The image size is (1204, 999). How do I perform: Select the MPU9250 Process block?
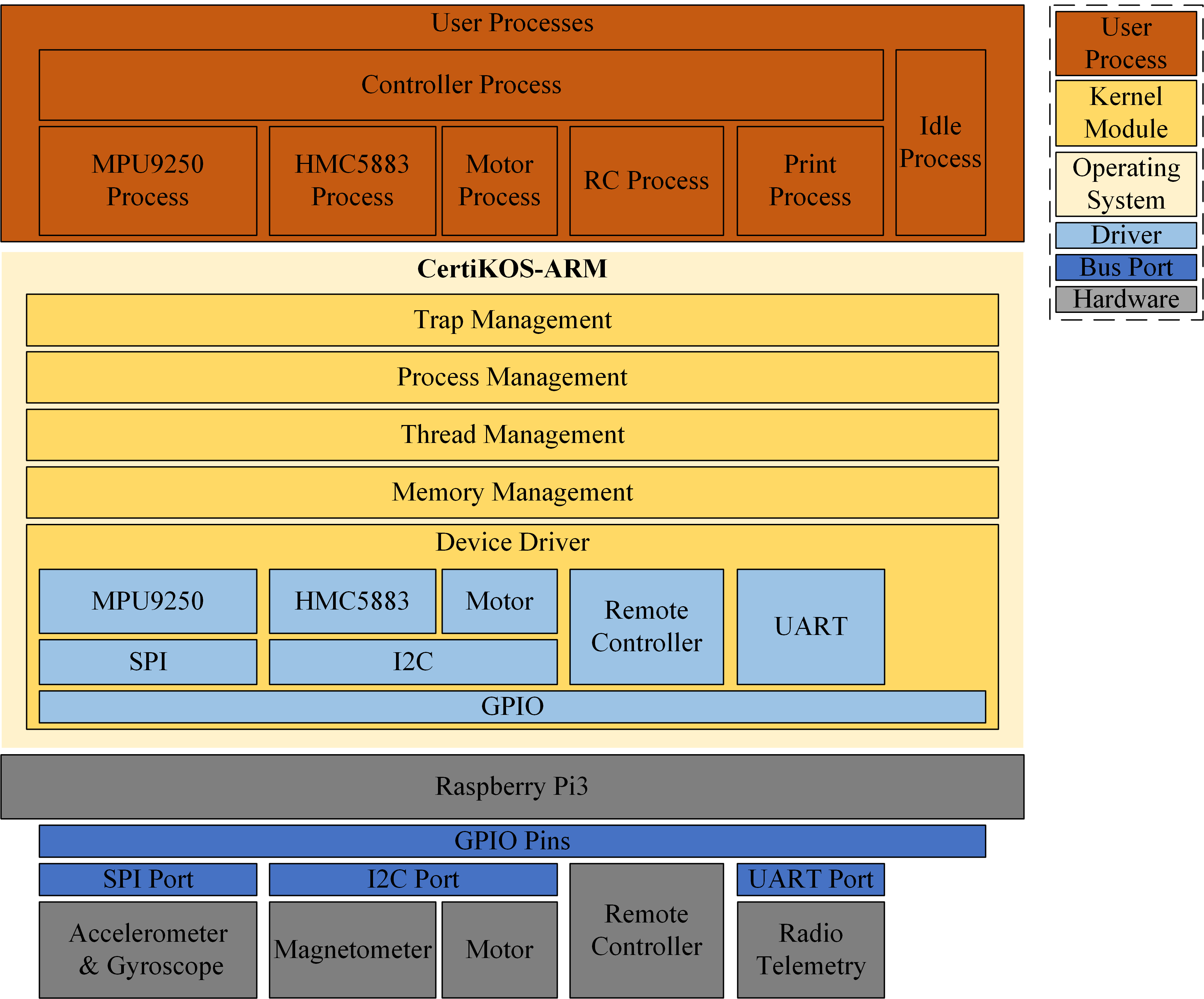[x=148, y=180]
